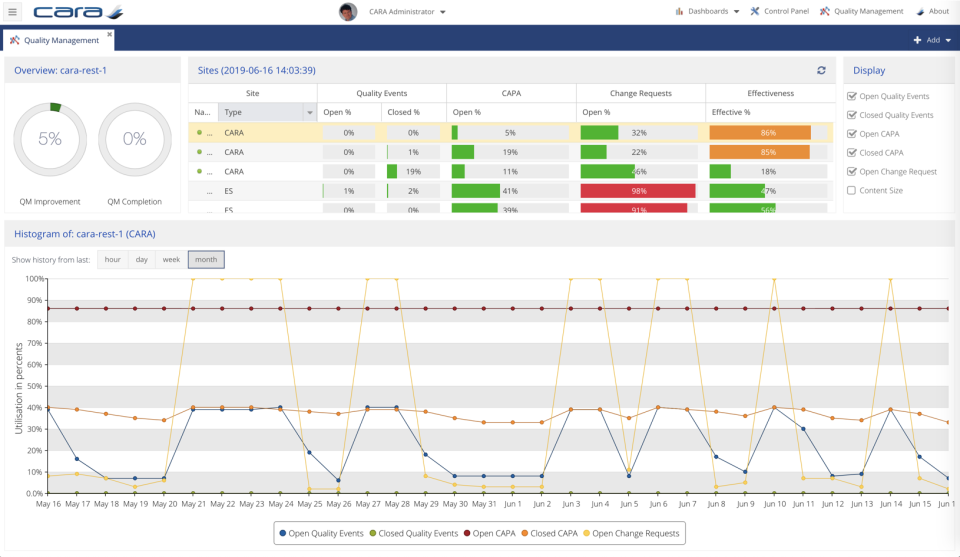Image resolution: width=960 pixels, height=557 pixels.
Task: Click the administrator avatar picture
Action: point(348,12)
